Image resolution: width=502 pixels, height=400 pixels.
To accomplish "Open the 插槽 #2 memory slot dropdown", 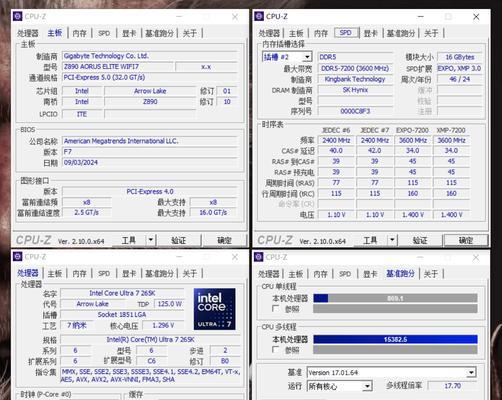I will click(x=307, y=57).
